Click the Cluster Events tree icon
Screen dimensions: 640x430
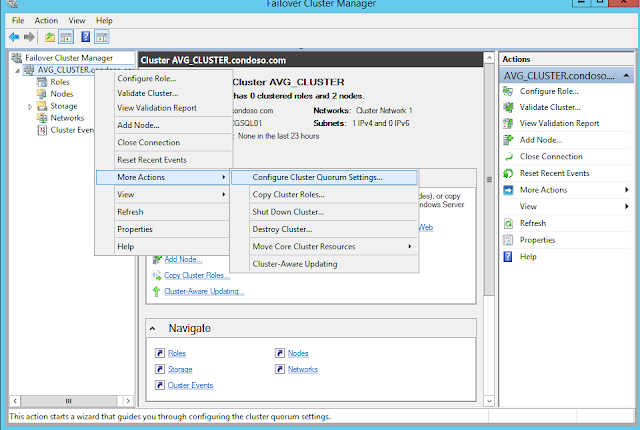pyautogui.click(x=42, y=130)
